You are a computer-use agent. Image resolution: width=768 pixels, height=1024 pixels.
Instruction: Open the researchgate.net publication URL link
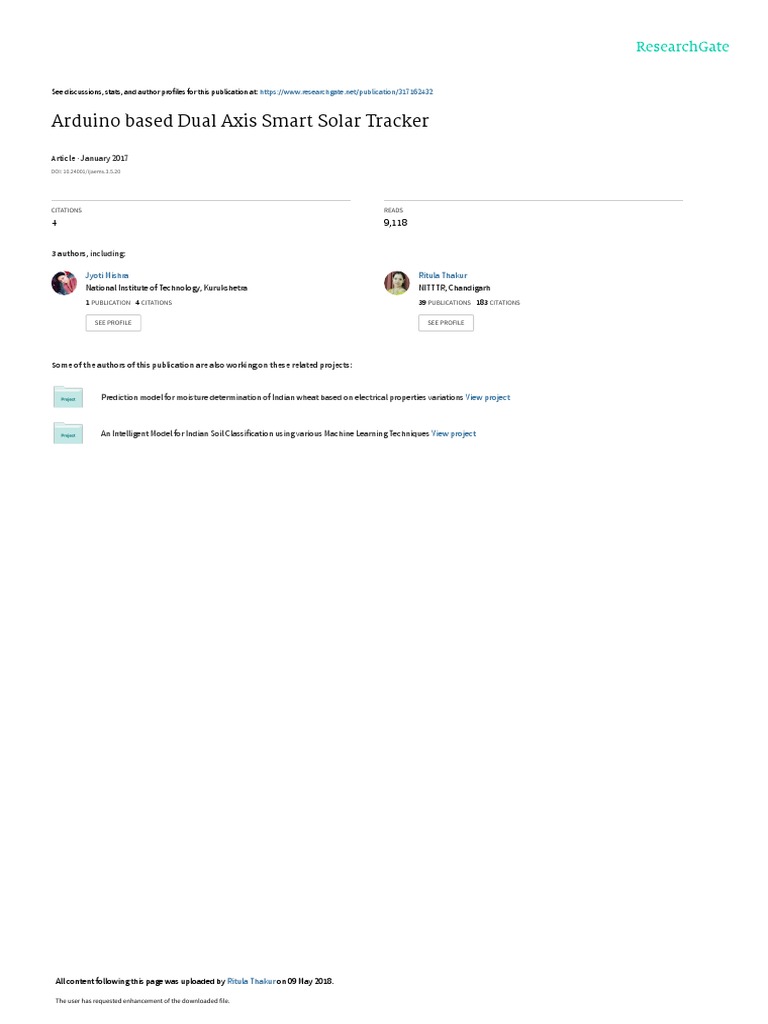346,92
